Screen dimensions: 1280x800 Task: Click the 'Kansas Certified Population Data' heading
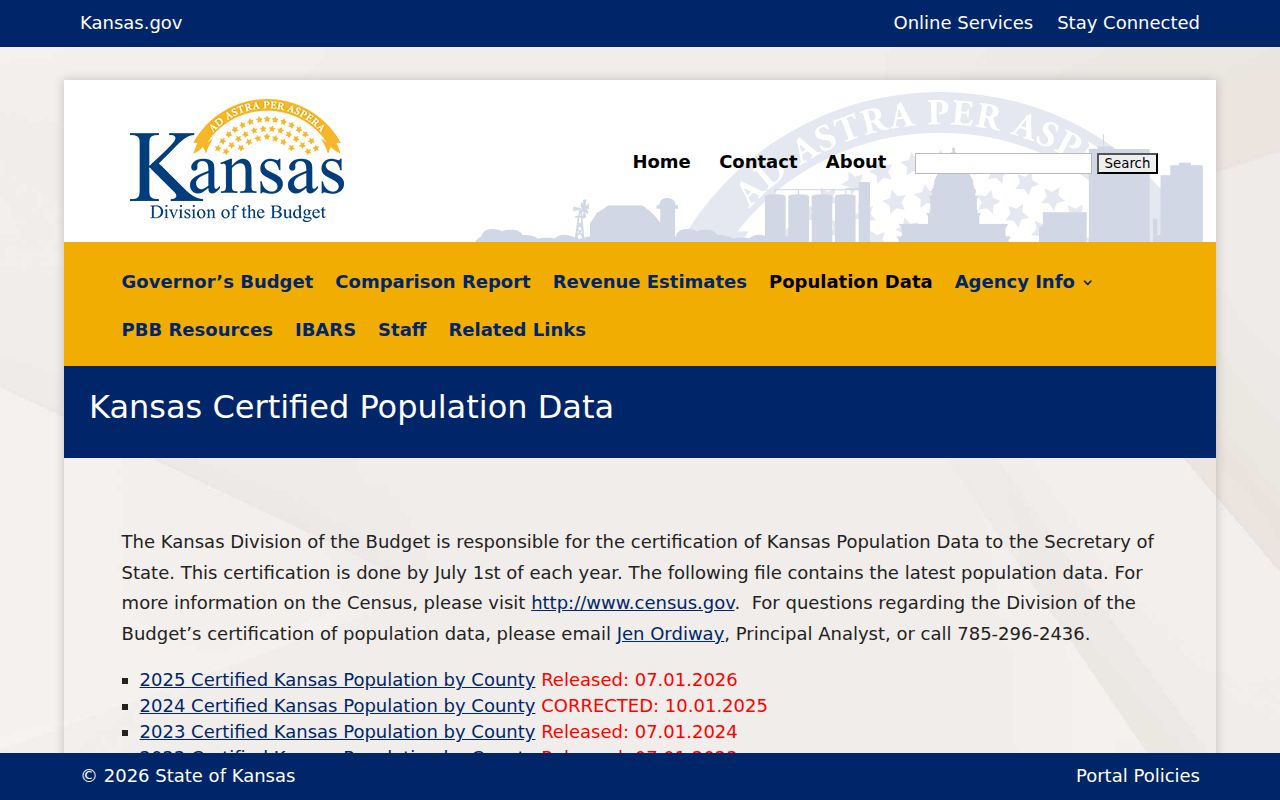351,408
